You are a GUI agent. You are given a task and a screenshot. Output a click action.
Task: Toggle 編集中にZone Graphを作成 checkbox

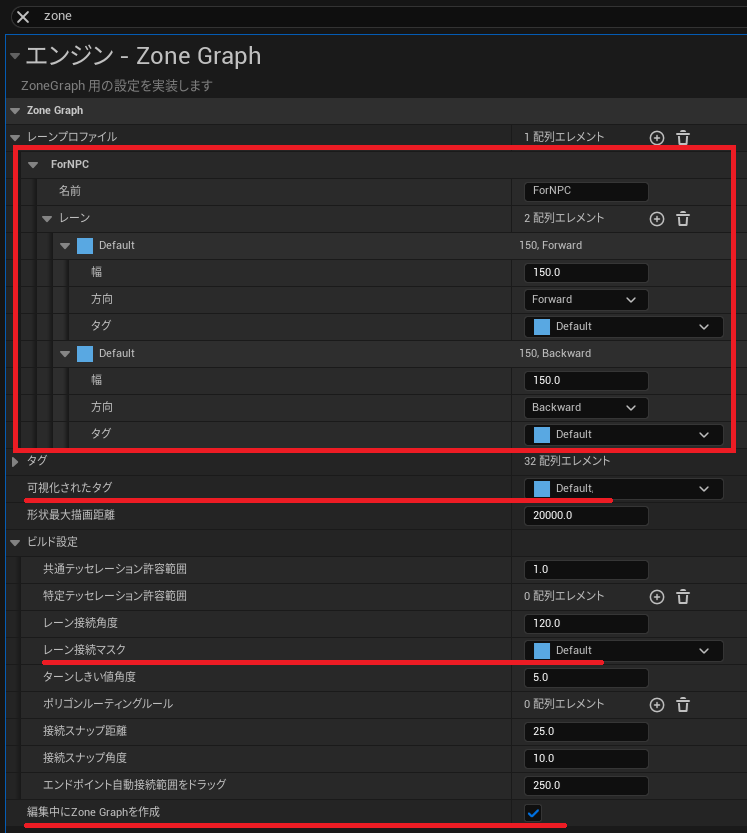point(533,813)
